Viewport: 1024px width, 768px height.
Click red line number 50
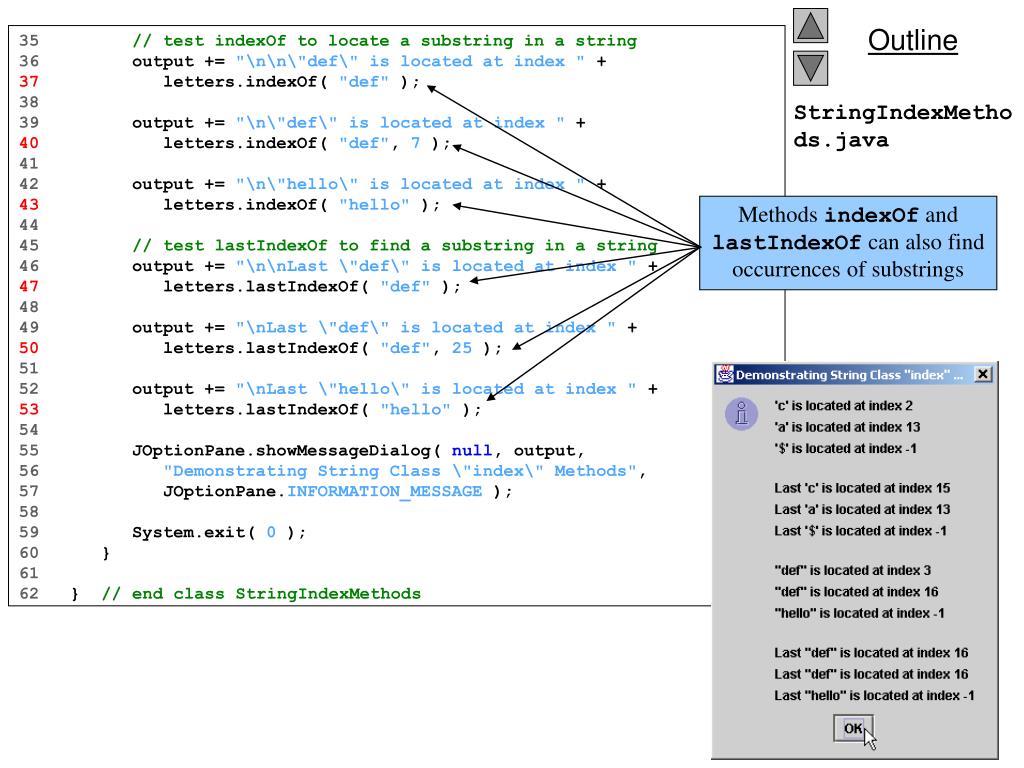click(x=29, y=347)
